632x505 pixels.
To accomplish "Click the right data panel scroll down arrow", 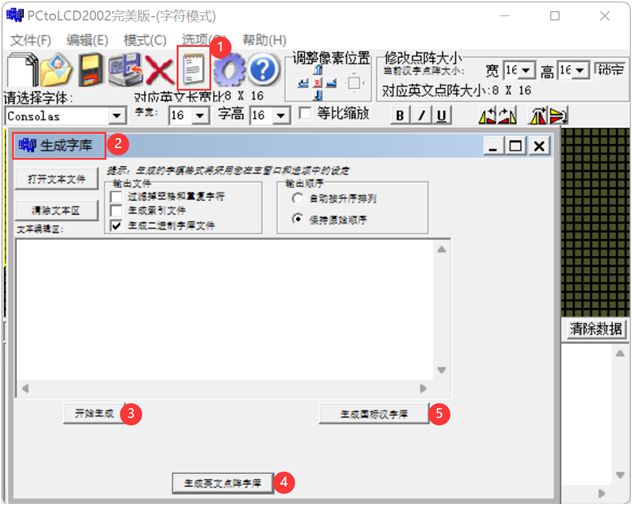I will (x=620, y=475).
